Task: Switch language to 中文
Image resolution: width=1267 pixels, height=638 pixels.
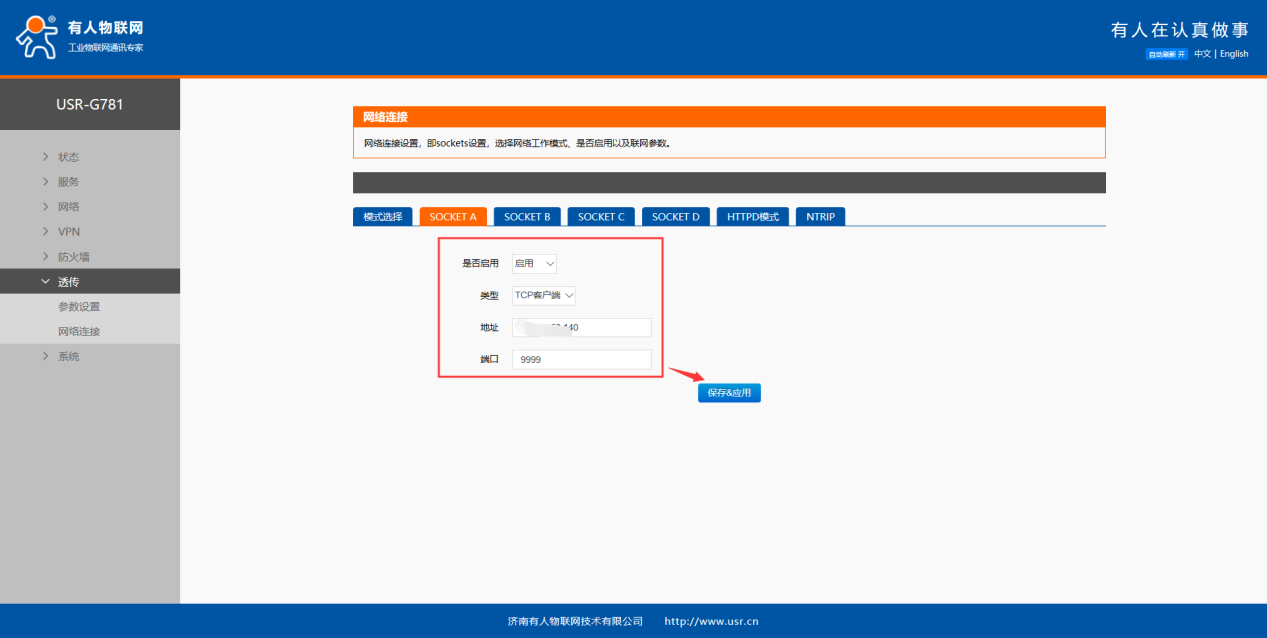Action: tap(1202, 54)
